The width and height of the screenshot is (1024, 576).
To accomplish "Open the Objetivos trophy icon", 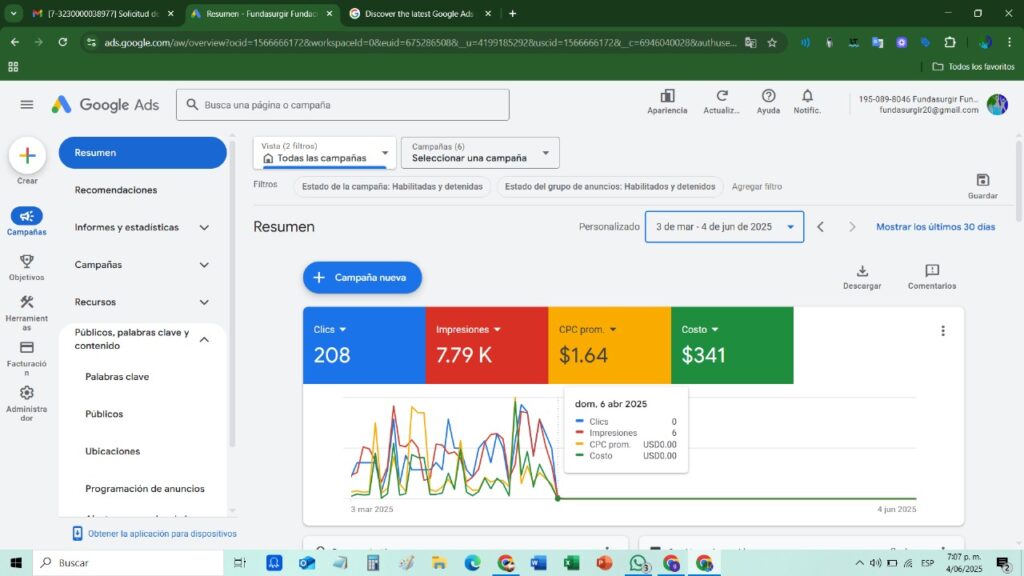I will 27,262.
